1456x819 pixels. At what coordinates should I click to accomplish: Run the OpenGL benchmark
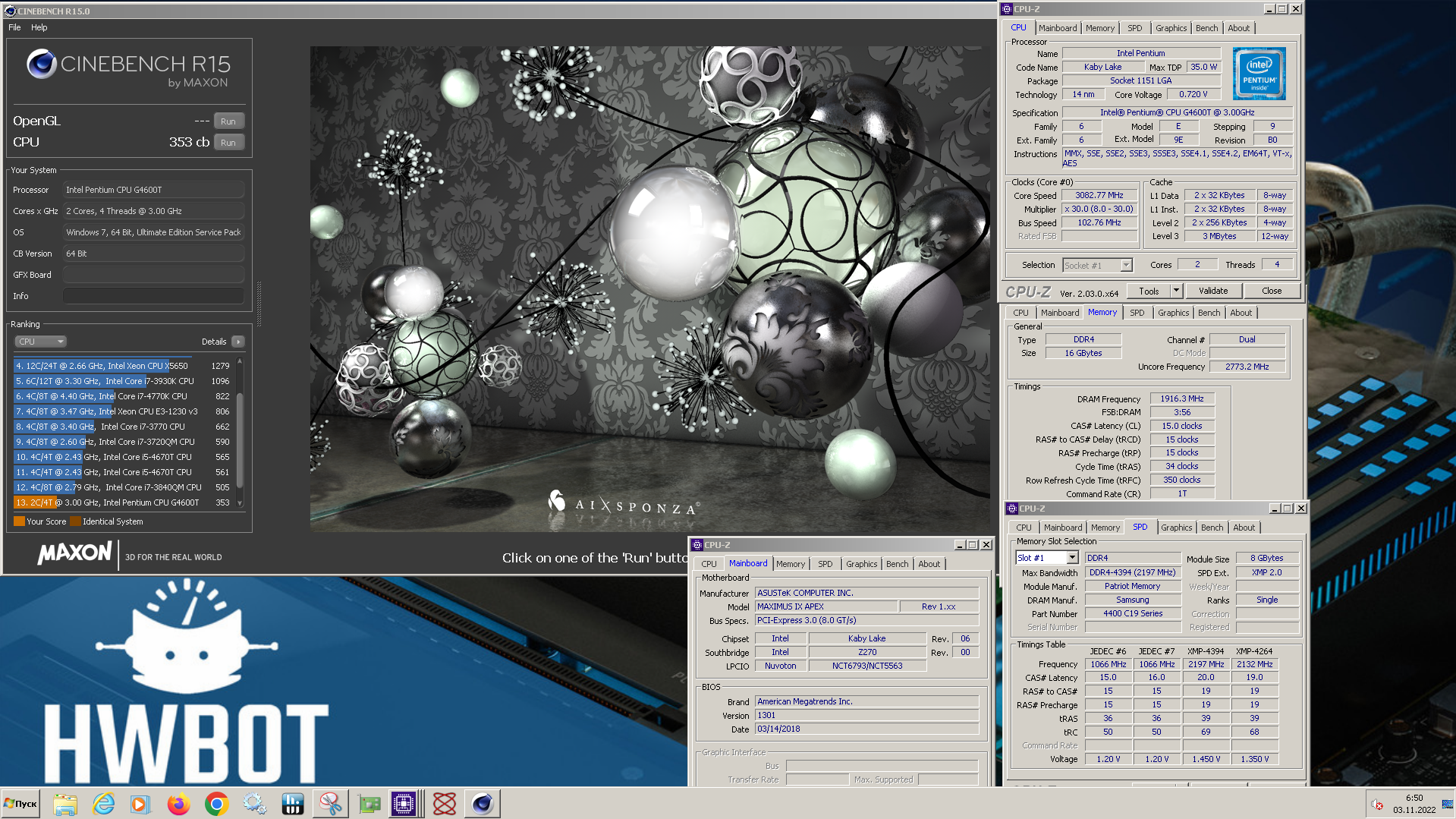click(228, 121)
